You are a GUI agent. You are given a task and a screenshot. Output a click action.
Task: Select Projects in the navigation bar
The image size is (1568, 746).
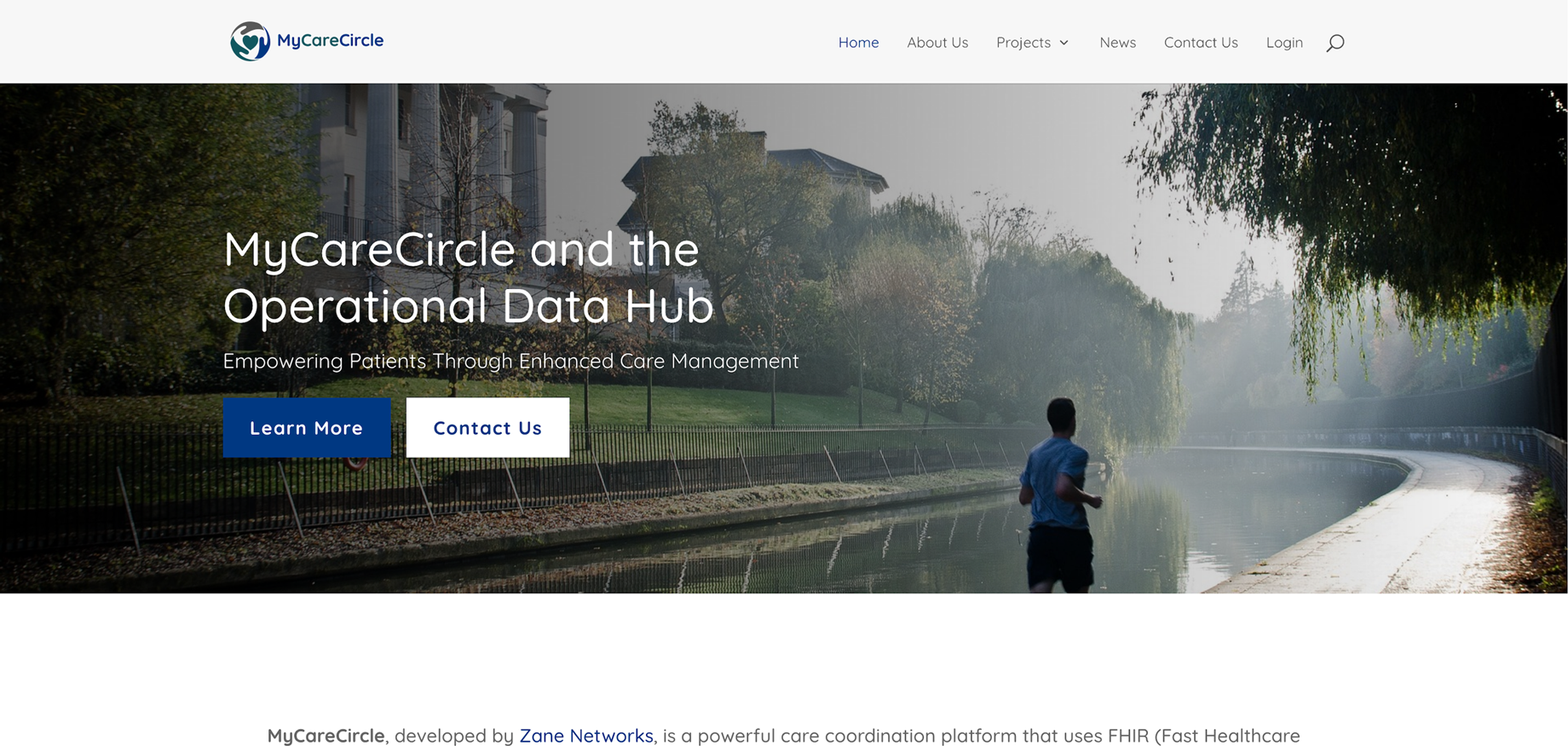click(1023, 43)
